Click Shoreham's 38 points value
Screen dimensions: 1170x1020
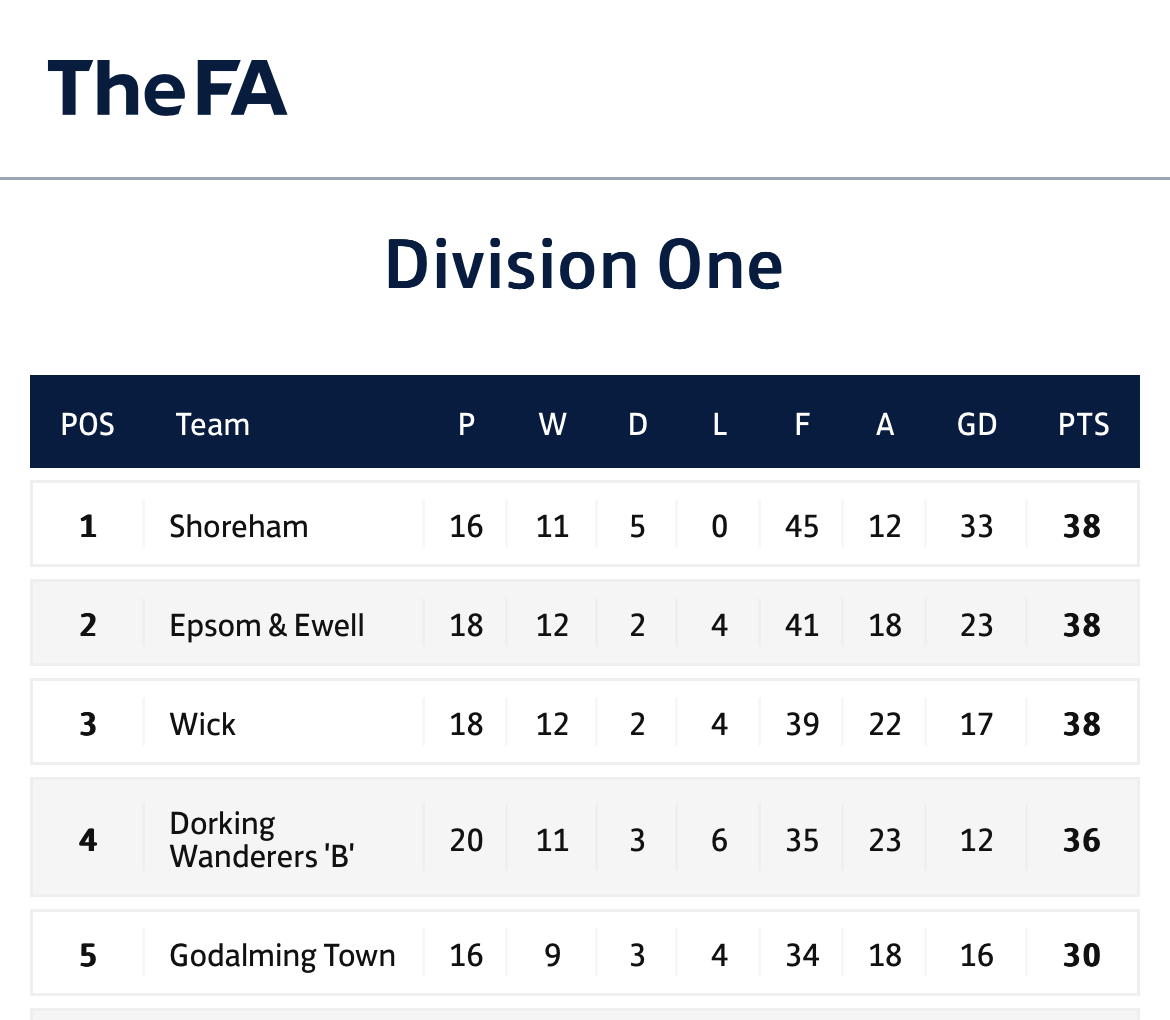pyautogui.click(x=1082, y=526)
